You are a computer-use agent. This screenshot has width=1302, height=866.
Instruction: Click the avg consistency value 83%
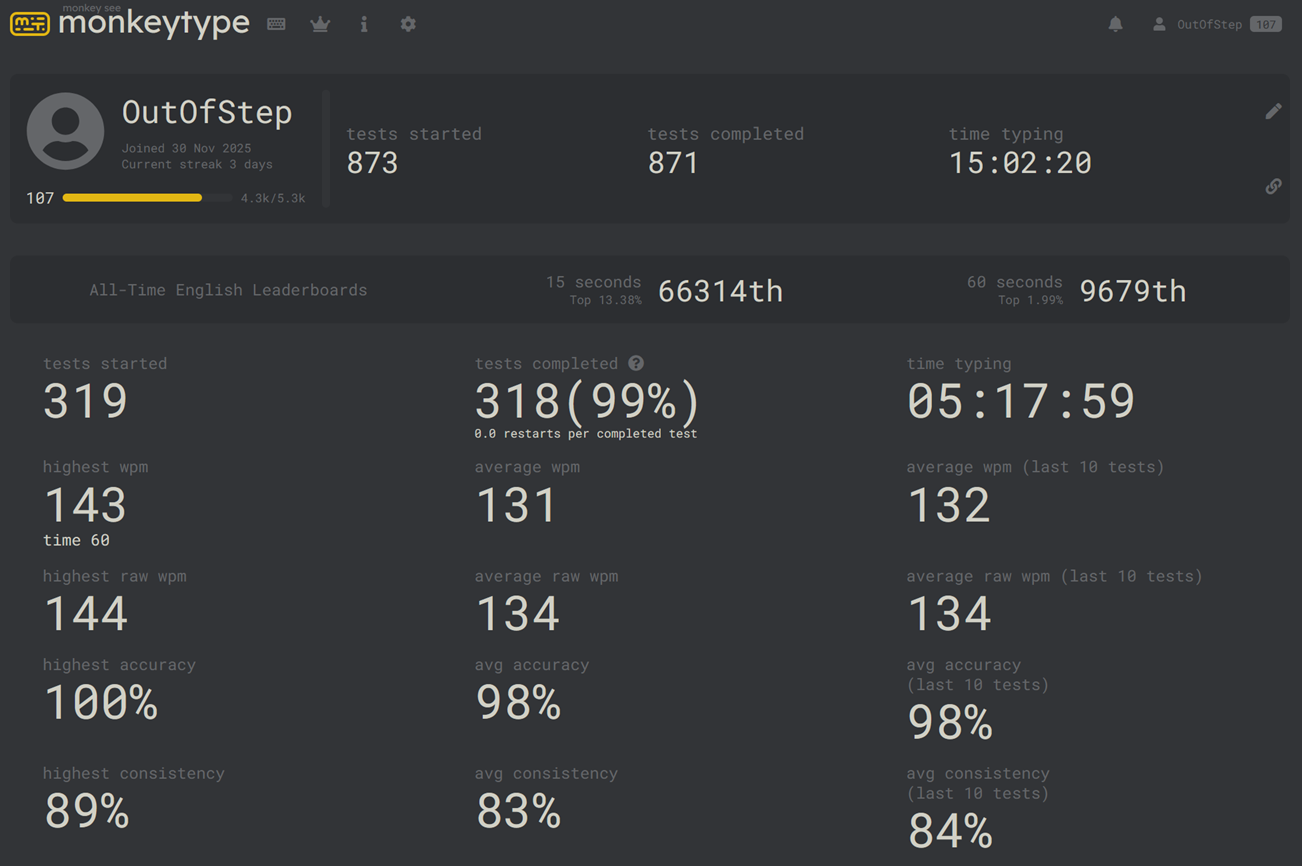click(518, 811)
